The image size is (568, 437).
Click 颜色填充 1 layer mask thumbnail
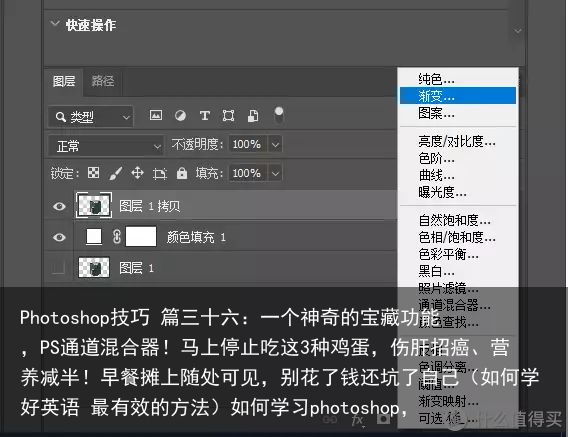pos(141,237)
